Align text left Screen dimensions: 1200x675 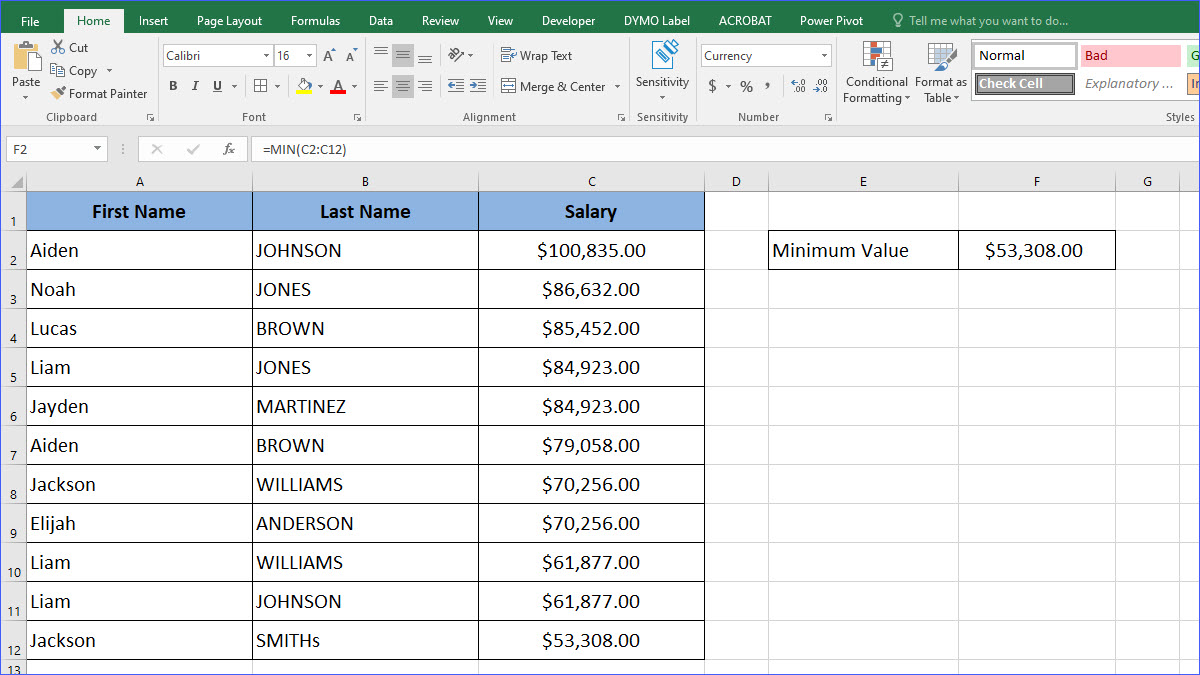tap(381, 87)
